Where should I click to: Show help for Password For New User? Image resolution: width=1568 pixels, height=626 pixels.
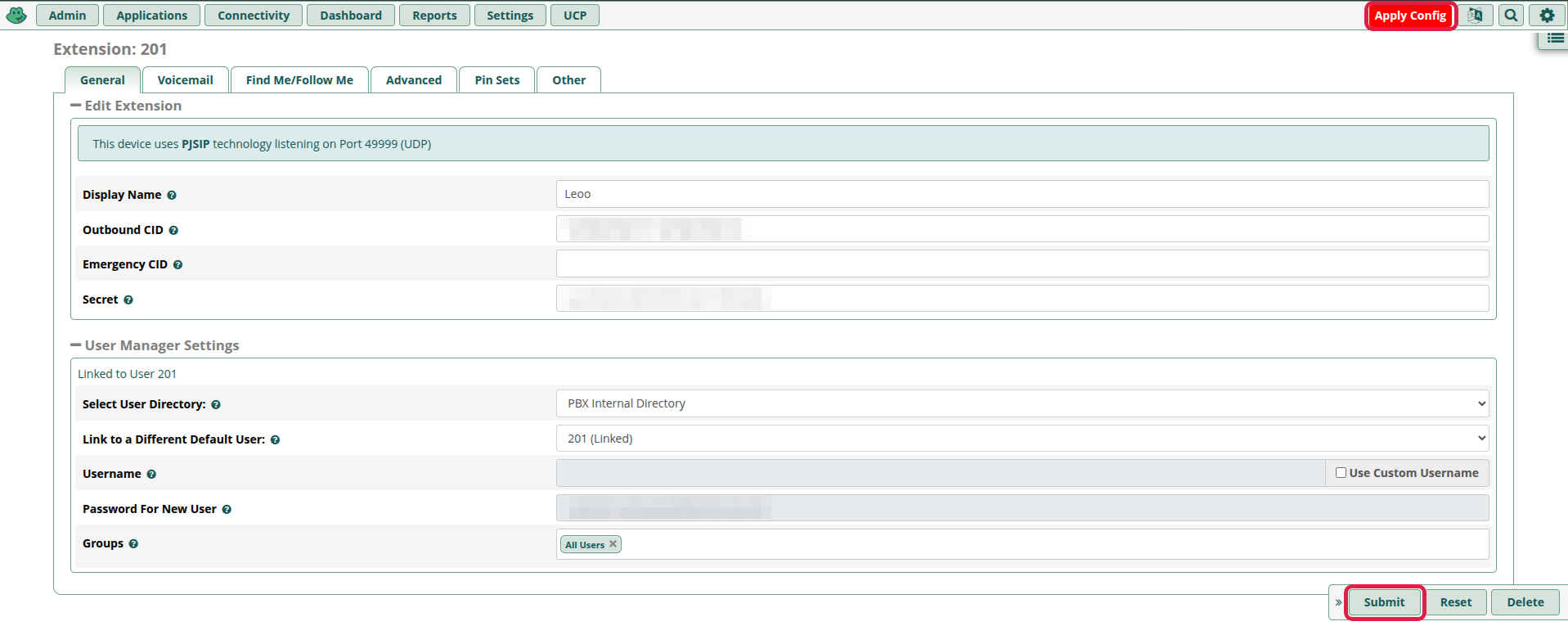tap(227, 510)
